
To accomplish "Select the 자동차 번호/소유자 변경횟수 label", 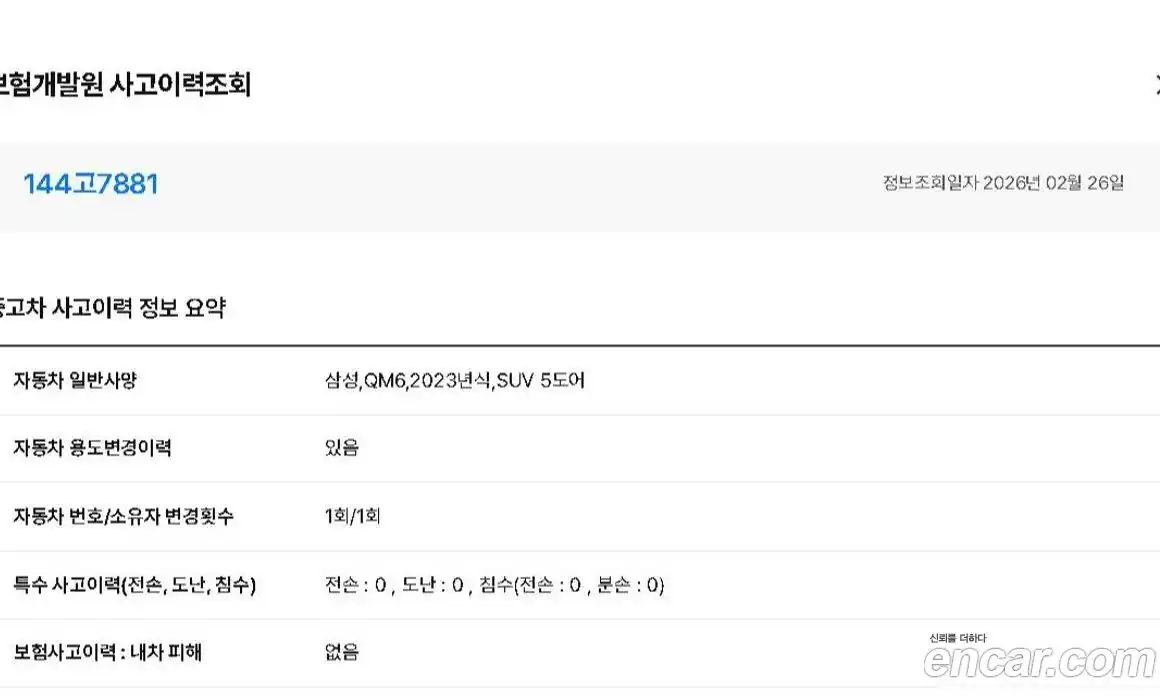I will (x=124, y=517).
